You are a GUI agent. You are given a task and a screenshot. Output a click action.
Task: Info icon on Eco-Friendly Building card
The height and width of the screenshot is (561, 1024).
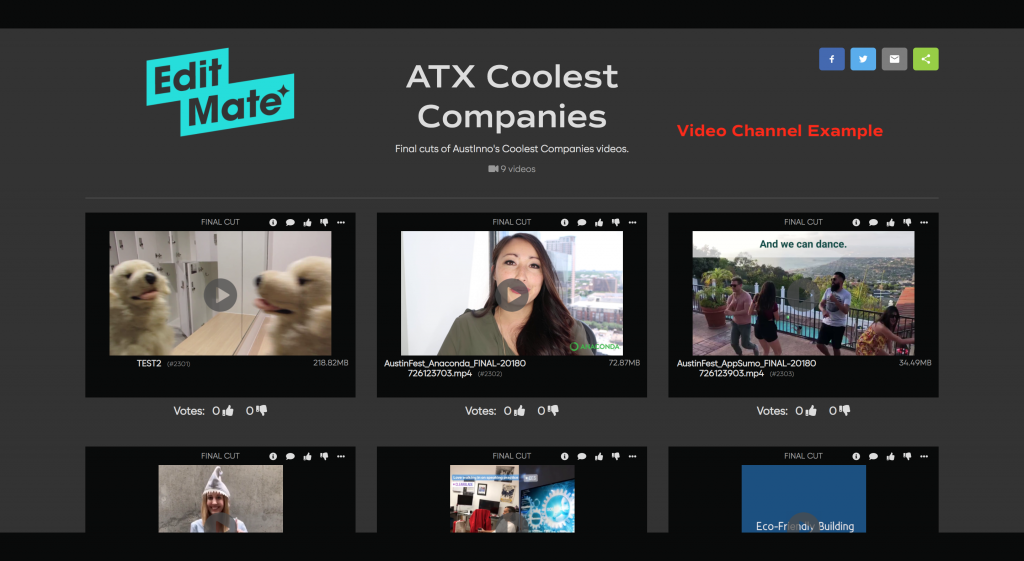856,456
